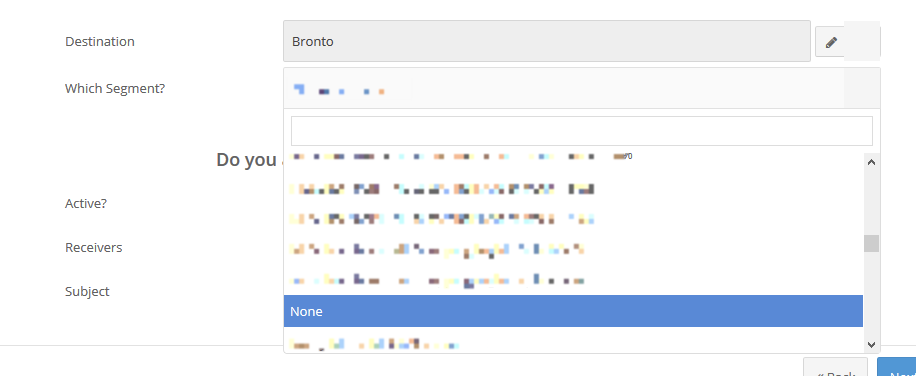The height and width of the screenshot is (376, 916).
Task: Focus the search box inside the segment dropdown
Action: [x=582, y=131]
